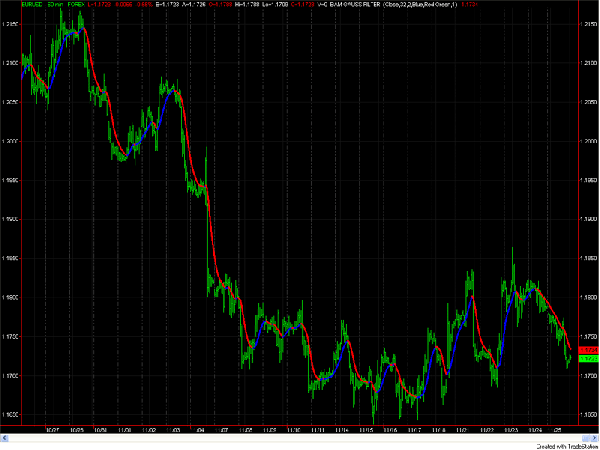Click the 11/02 date label on the time axis
This screenshot has height=450, width=600.
(x=149, y=430)
